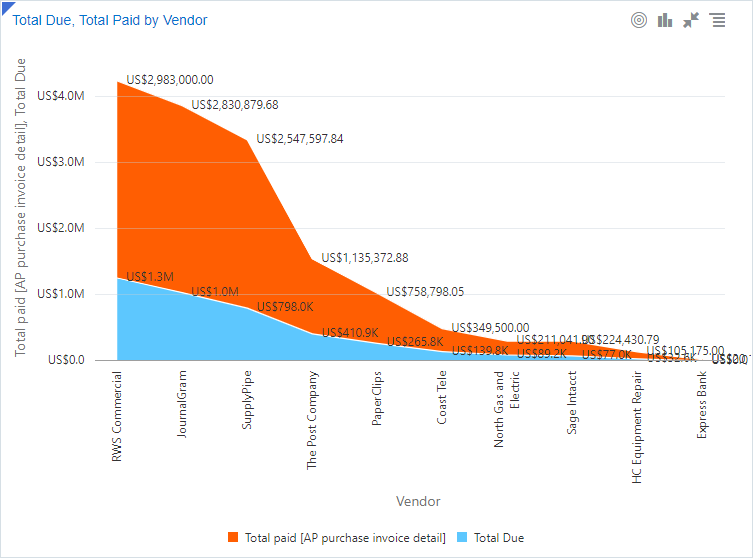Click the target focus icon
This screenshot has width=753, height=558.
coord(639,20)
